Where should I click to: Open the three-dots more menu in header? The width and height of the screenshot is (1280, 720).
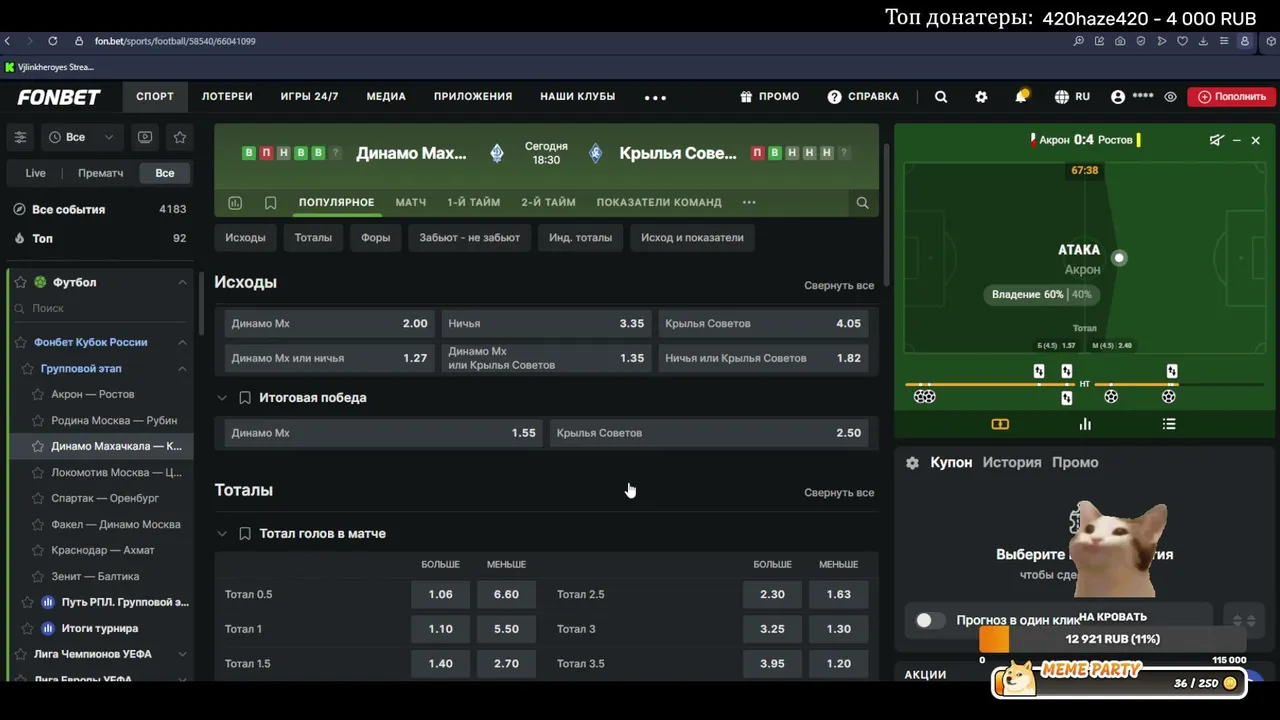[655, 97]
